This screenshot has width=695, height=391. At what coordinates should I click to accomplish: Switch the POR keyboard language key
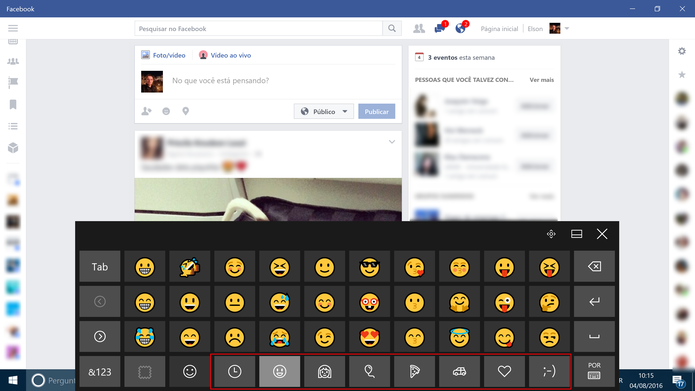(x=594, y=371)
